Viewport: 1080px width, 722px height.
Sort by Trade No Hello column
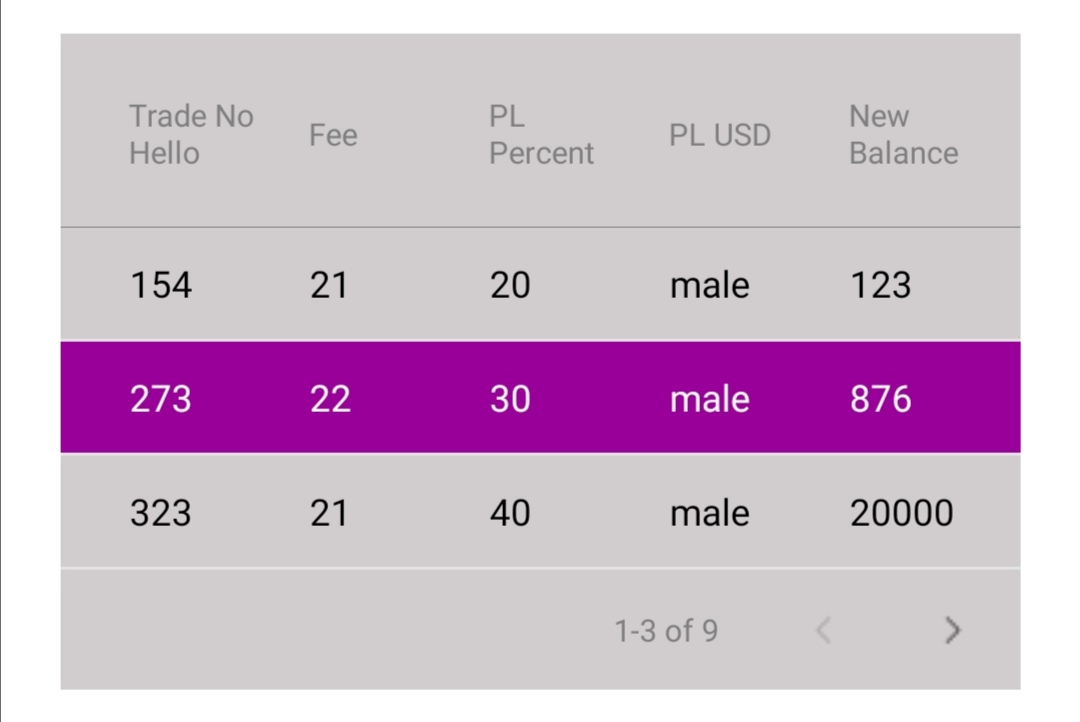tap(191, 135)
